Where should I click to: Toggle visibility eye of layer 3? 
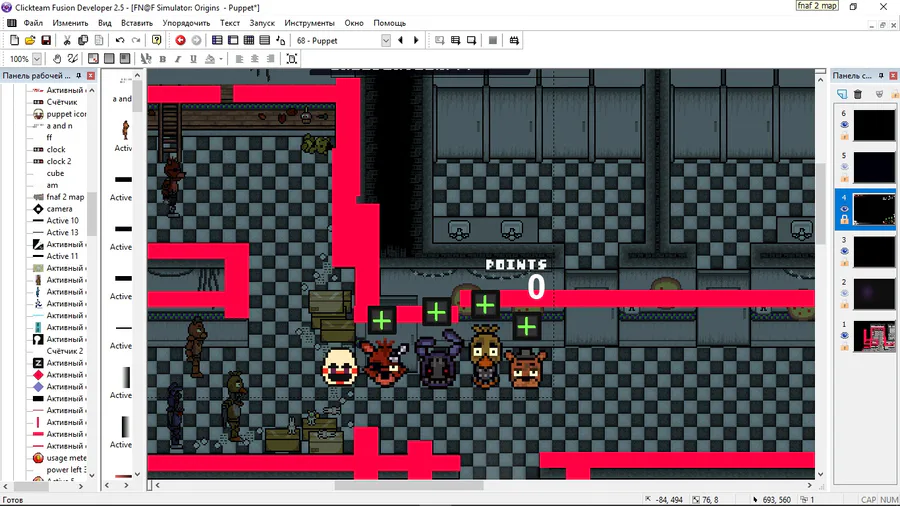844,251
